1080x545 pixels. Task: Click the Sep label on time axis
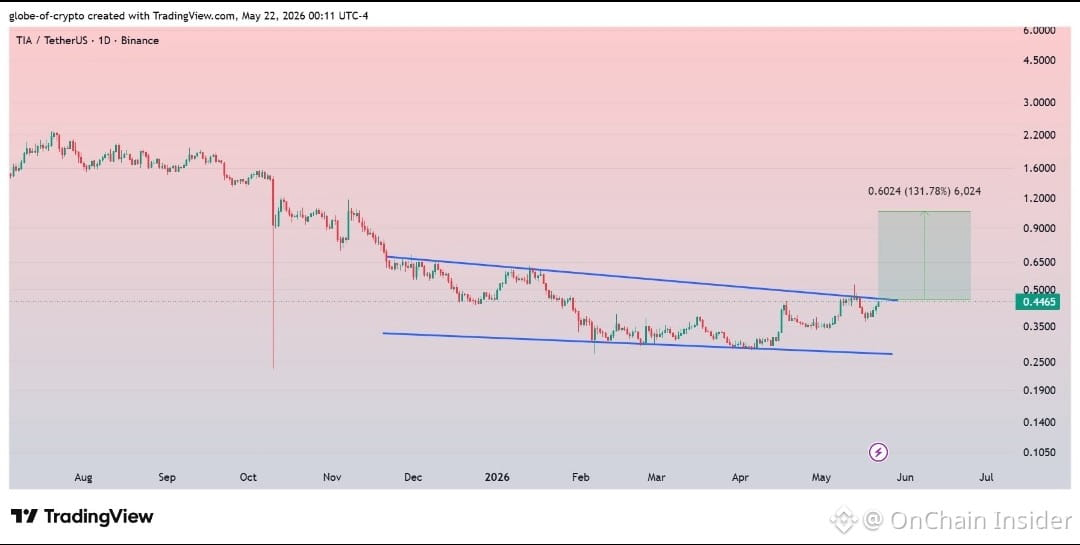click(167, 477)
